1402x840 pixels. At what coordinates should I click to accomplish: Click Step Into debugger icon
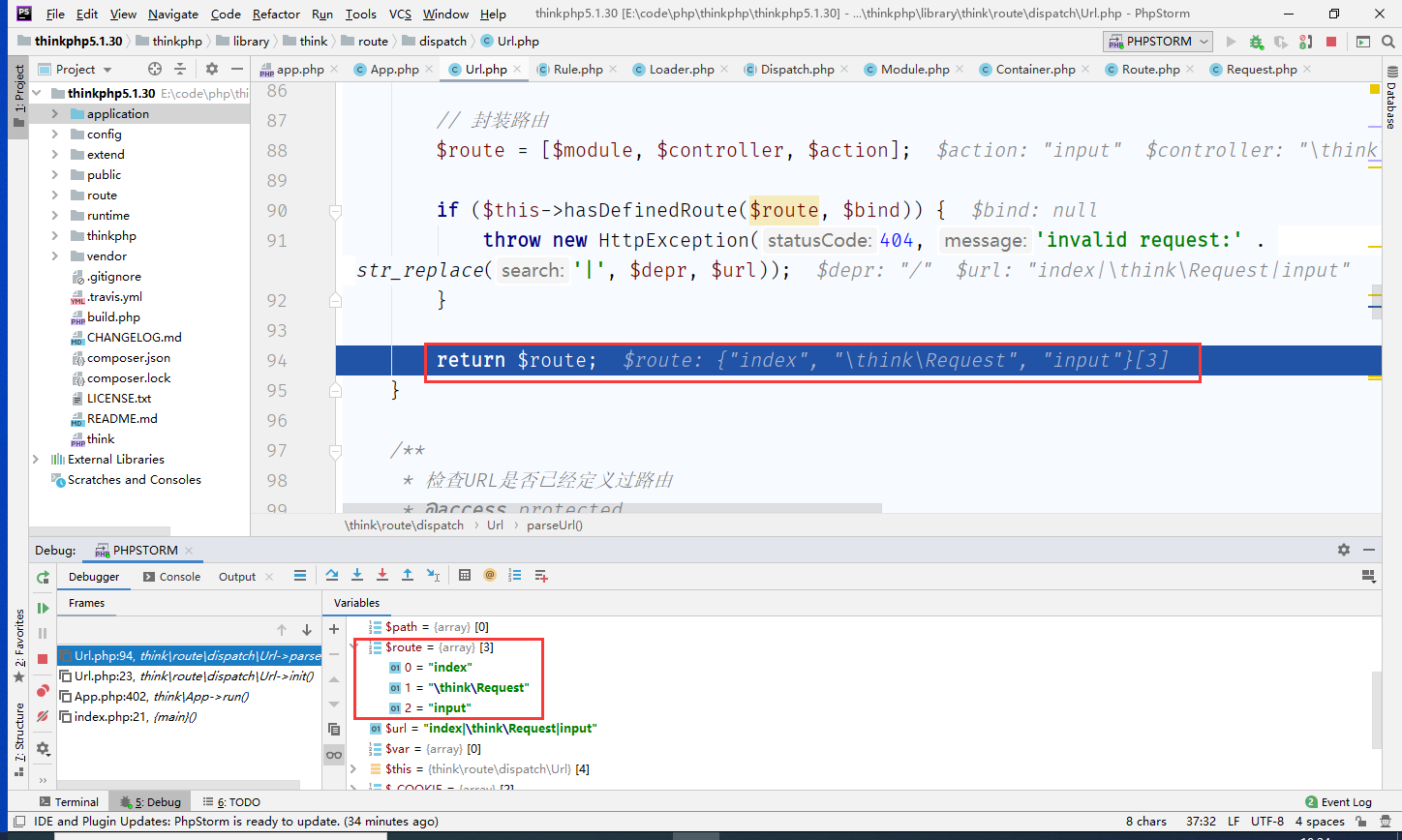pyautogui.click(x=357, y=575)
